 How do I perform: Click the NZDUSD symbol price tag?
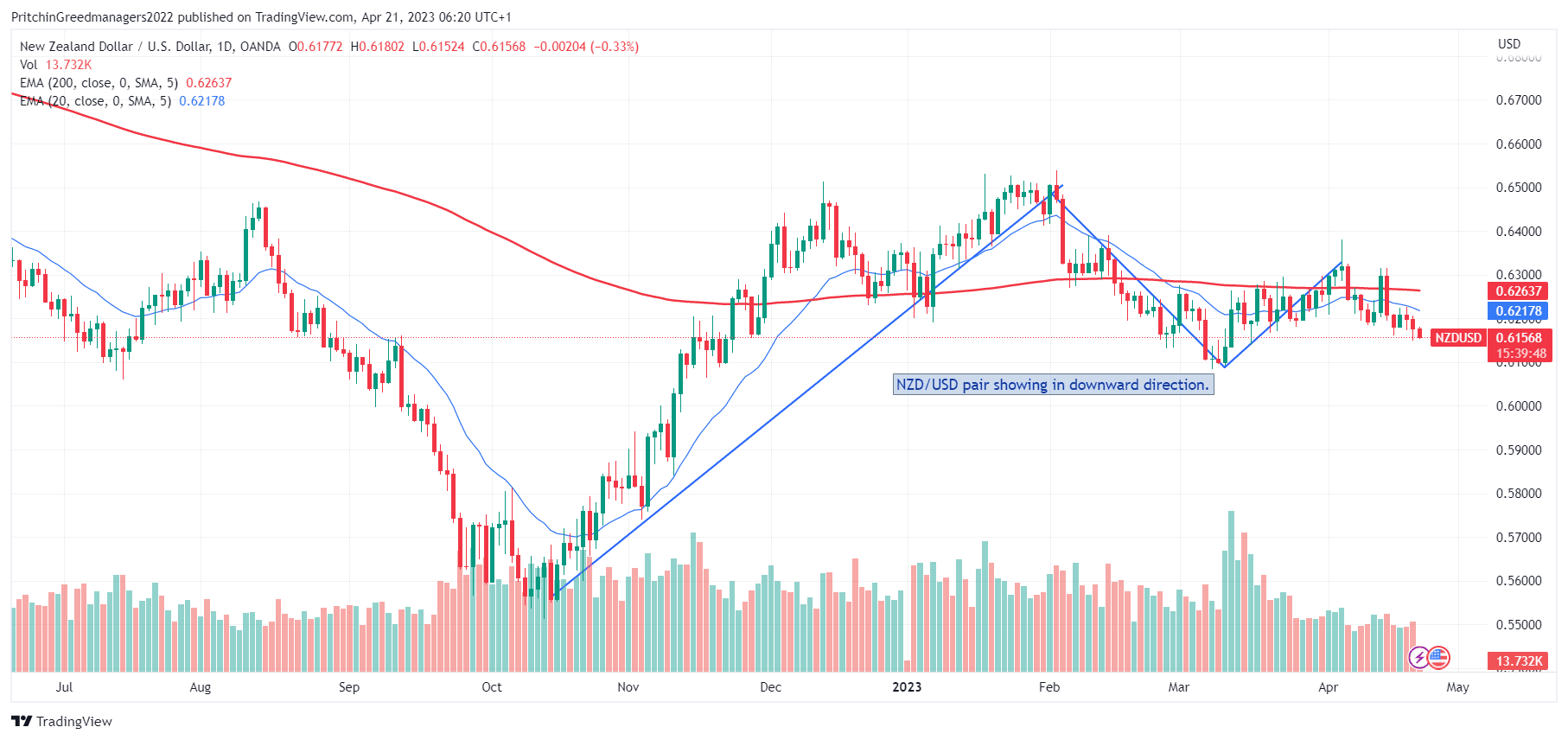click(1458, 338)
